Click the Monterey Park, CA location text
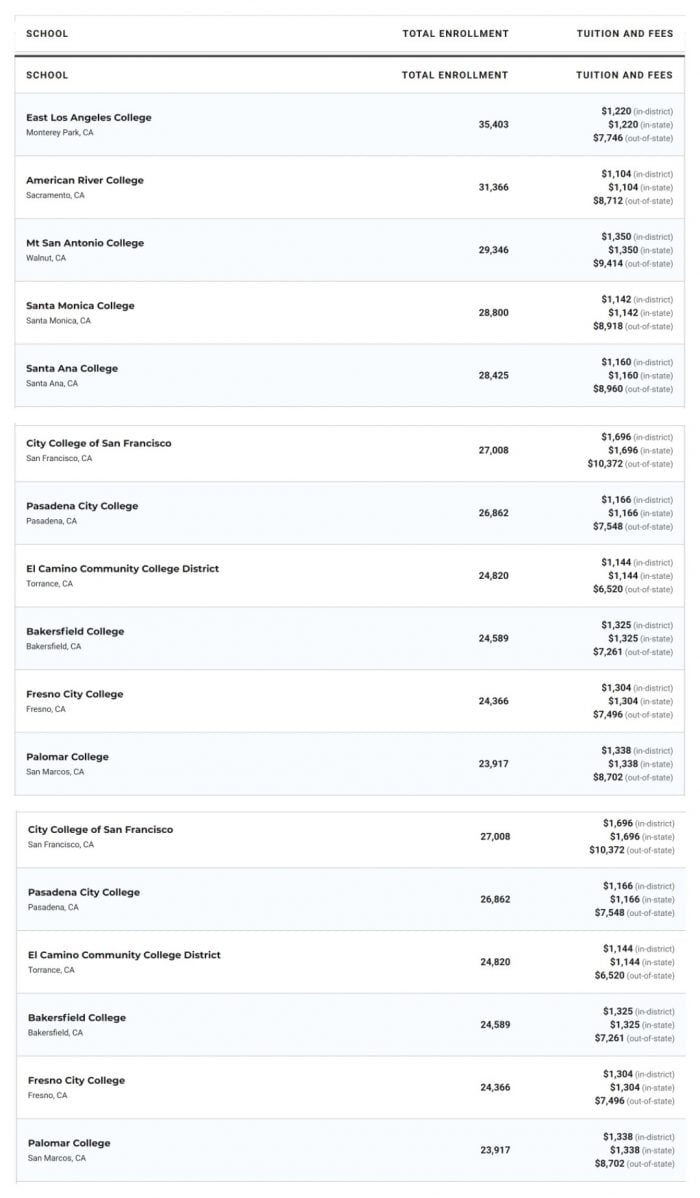Screen dimensions: 700x1198 point(60,133)
